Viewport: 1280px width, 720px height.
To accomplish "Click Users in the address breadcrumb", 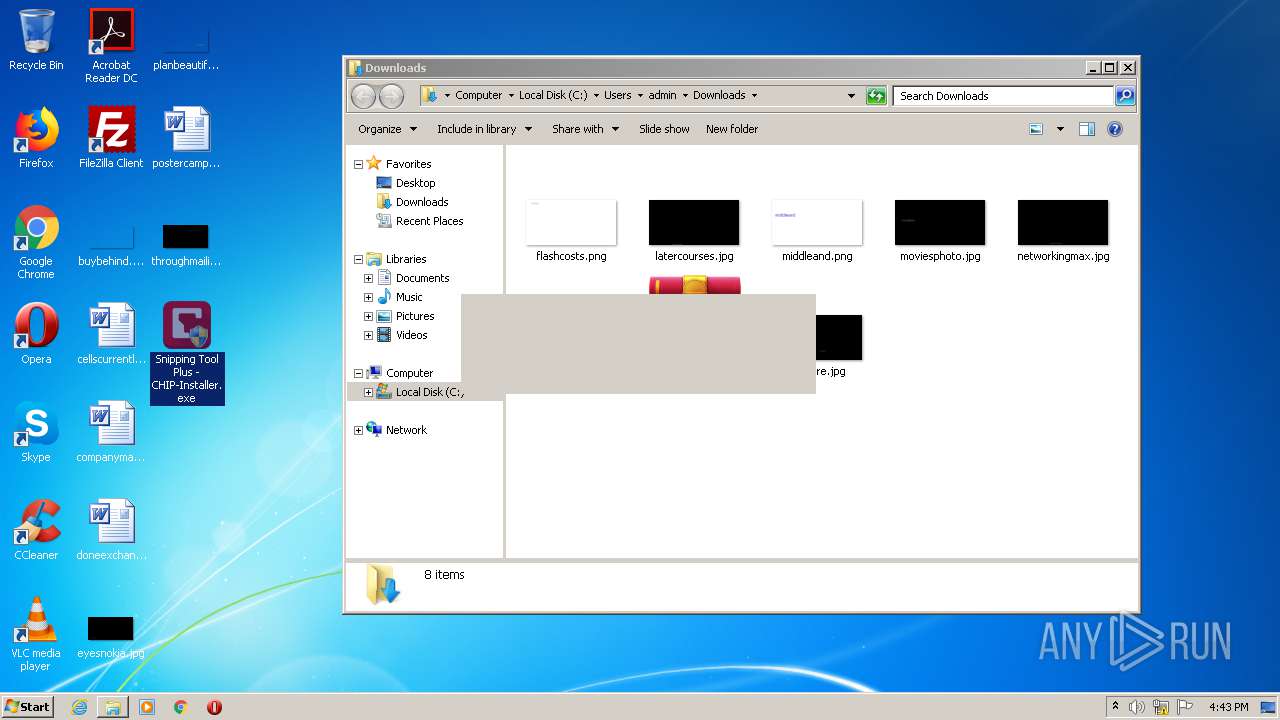I will coord(617,96).
